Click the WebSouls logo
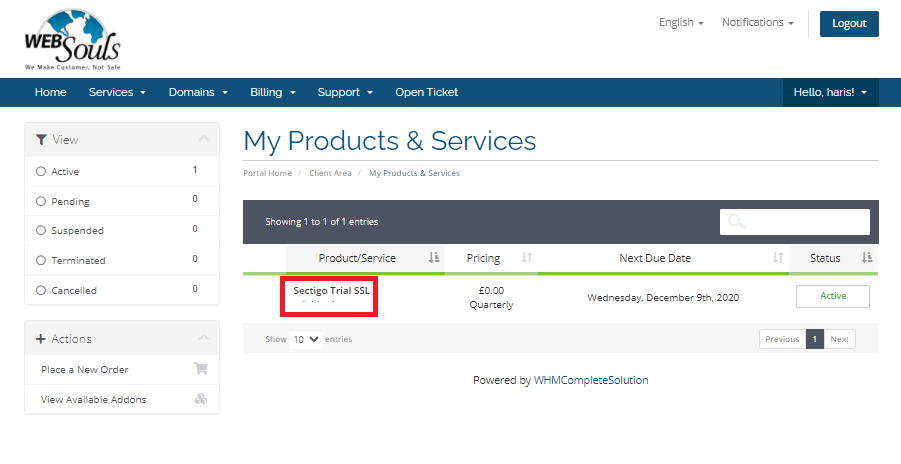 (72, 39)
